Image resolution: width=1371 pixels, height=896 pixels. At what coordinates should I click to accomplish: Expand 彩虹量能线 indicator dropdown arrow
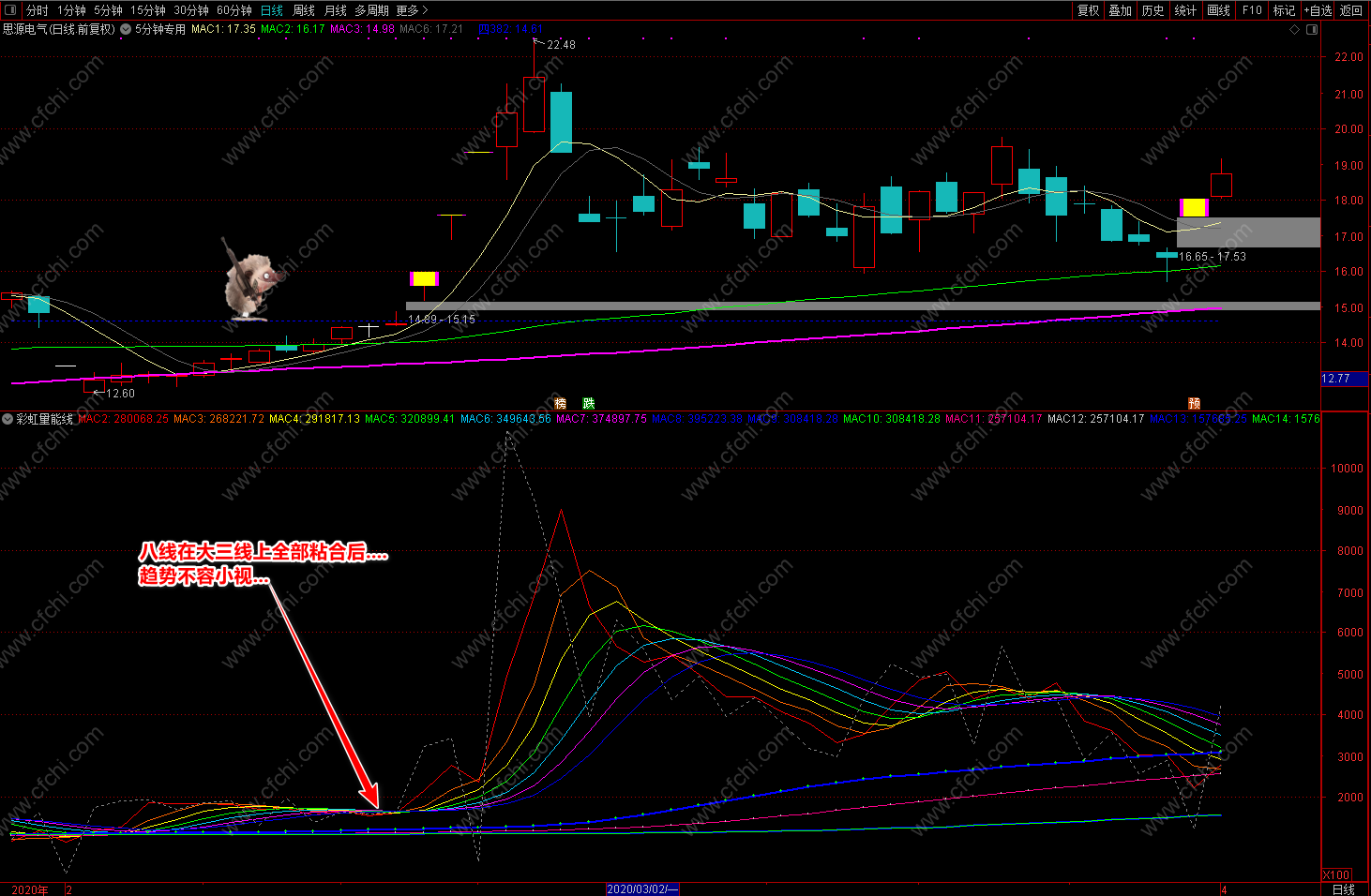[x=8, y=419]
